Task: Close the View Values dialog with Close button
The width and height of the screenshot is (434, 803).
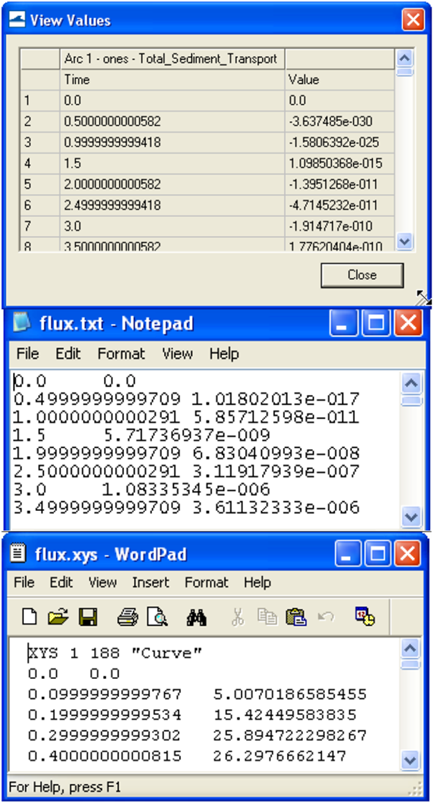Action: 362,275
